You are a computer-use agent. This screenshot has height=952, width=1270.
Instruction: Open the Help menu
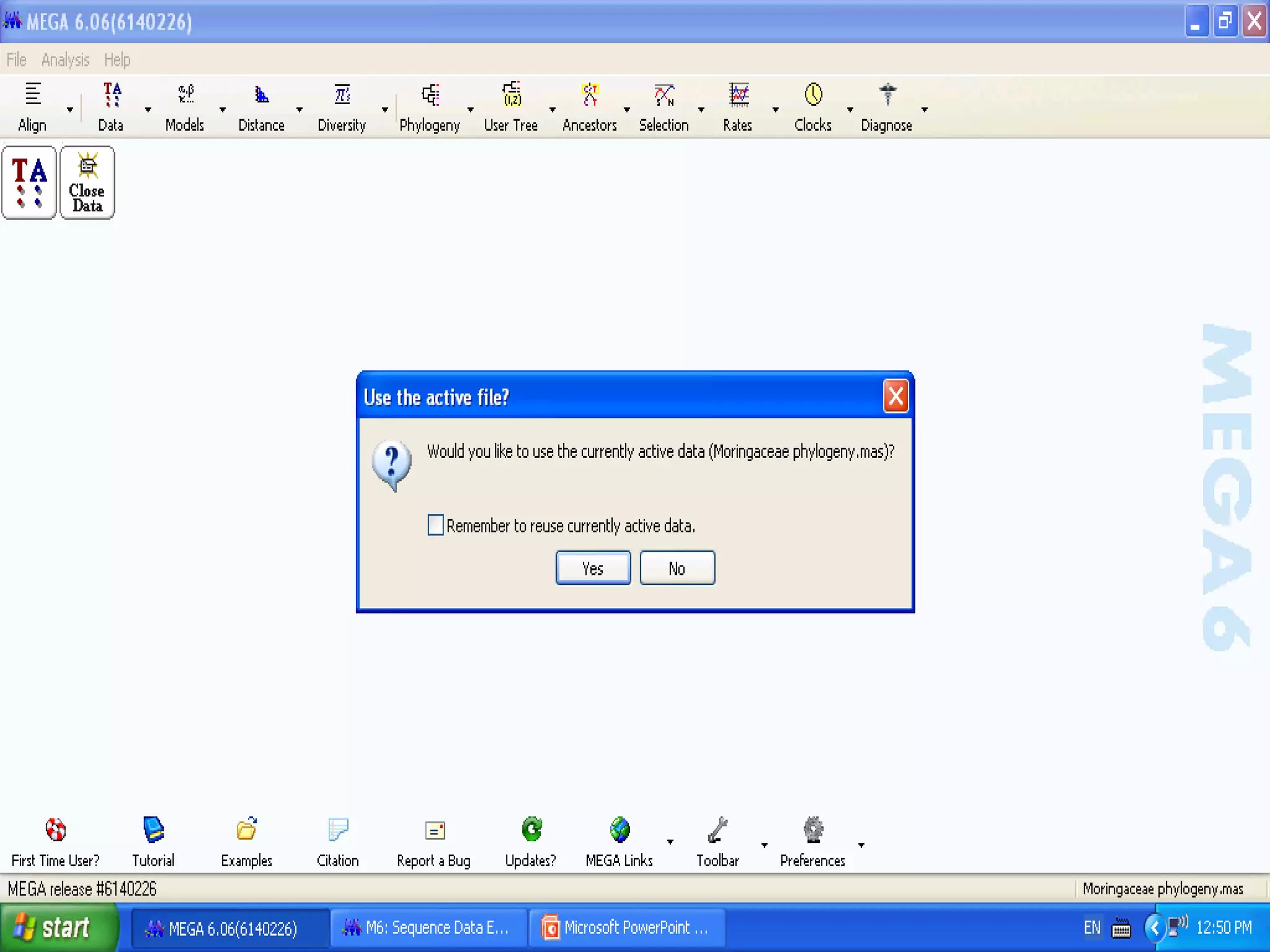117,60
